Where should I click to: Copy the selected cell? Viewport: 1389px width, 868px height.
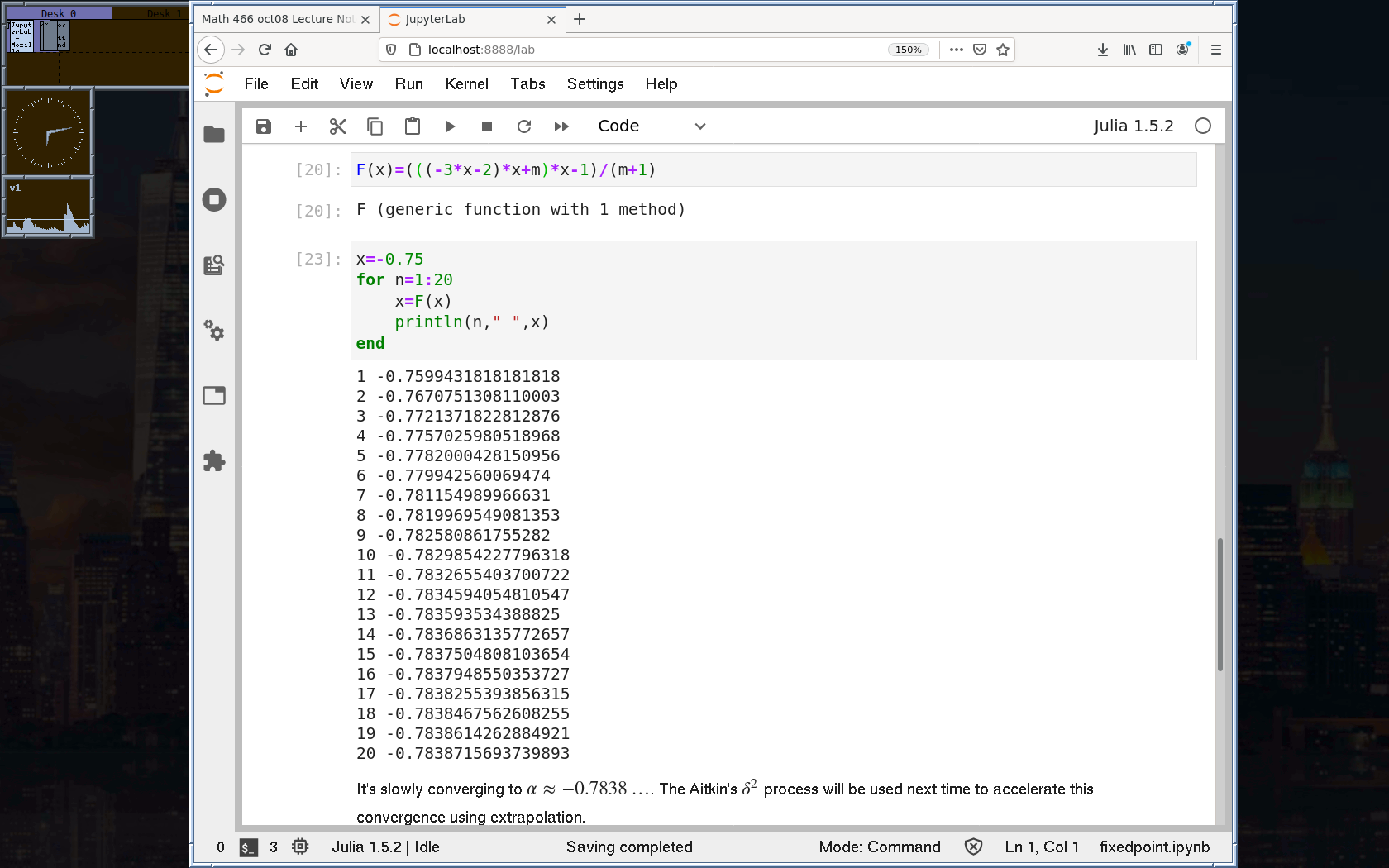coord(375,126)
